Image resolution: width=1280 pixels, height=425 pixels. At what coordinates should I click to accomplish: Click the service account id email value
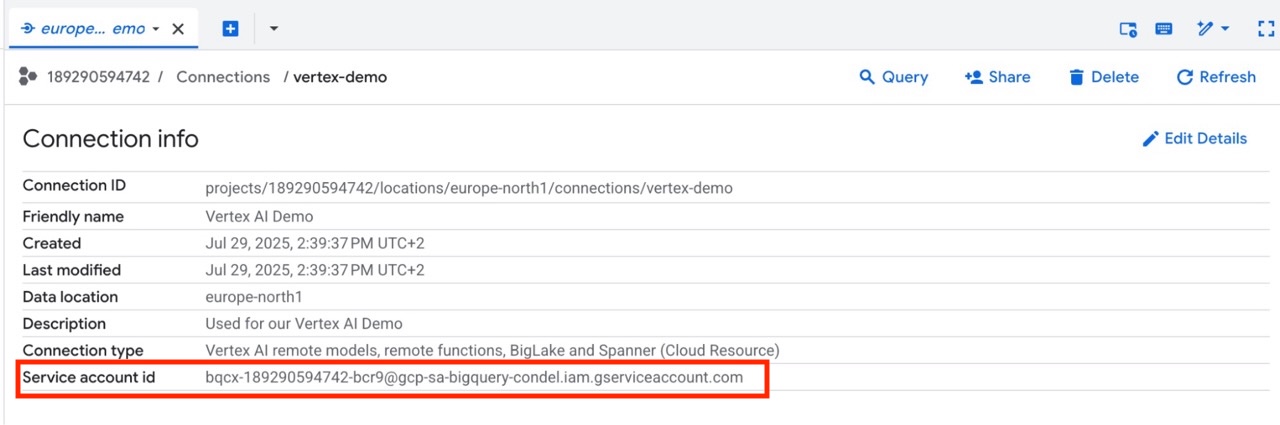point(474,378)
